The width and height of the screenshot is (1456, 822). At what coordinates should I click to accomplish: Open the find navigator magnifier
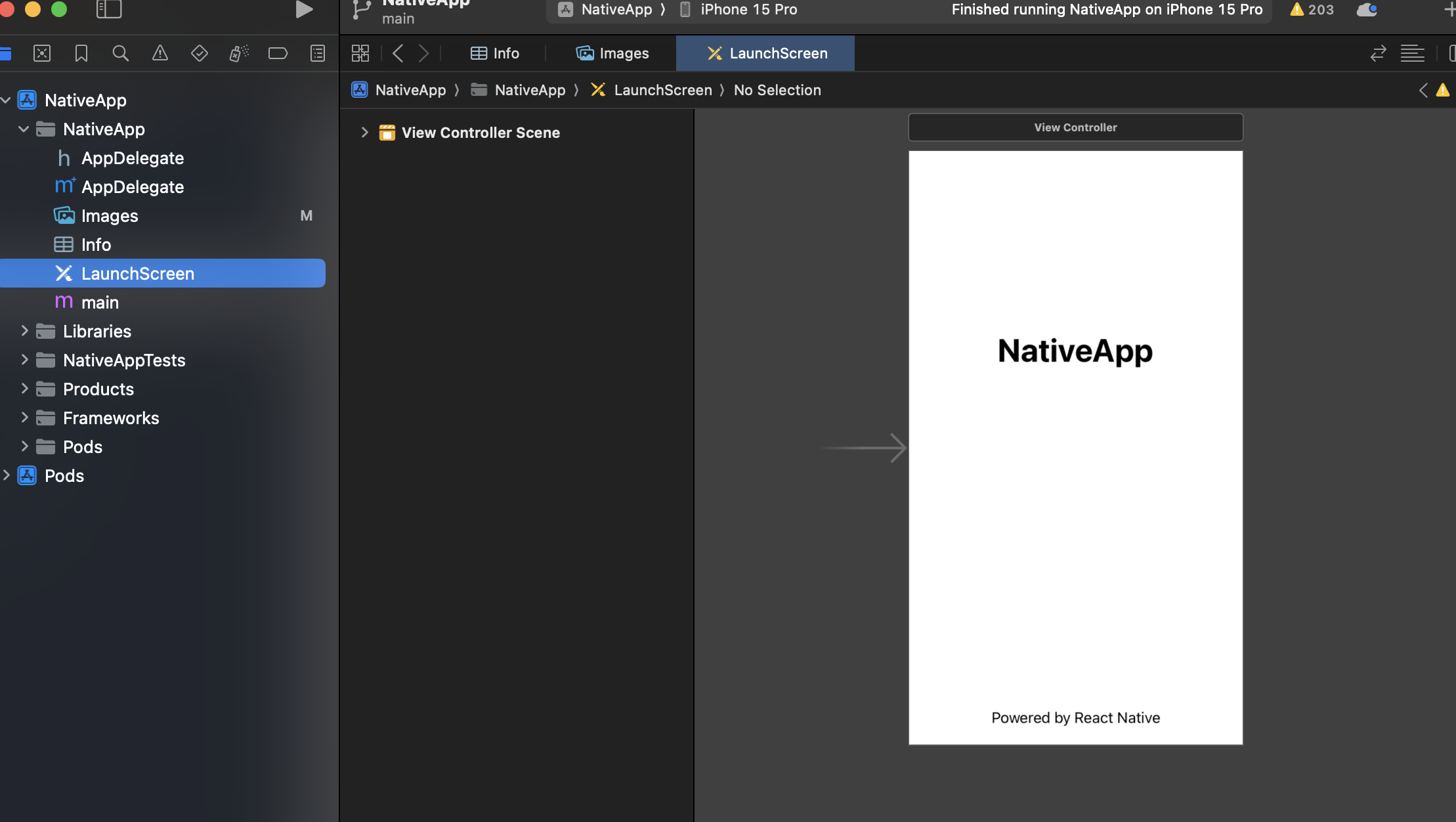click(x=121, y=53)
